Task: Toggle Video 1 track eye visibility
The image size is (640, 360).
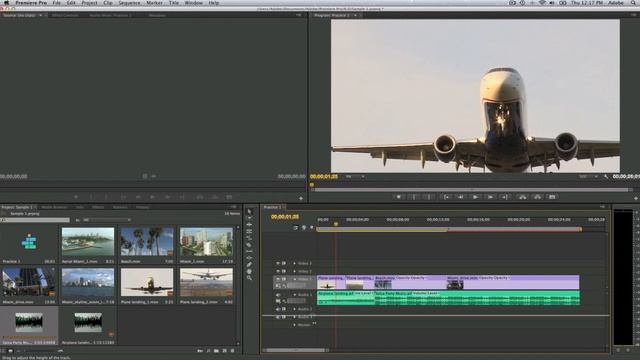Action: pyautogui.click(x=278, y=279)
